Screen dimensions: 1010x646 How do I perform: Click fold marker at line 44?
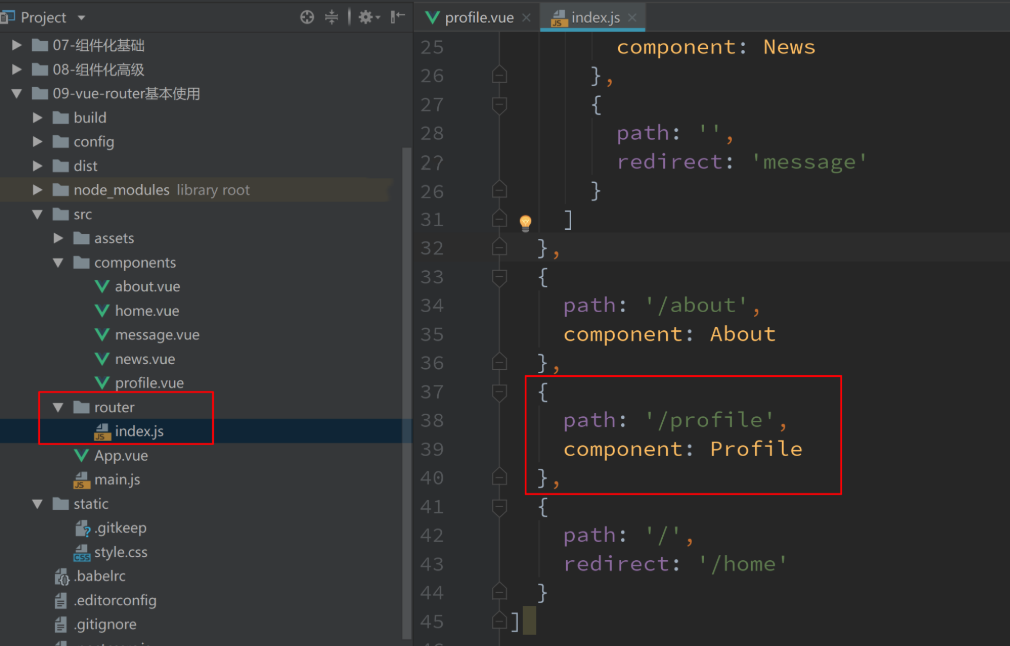[x=499, y=592]
